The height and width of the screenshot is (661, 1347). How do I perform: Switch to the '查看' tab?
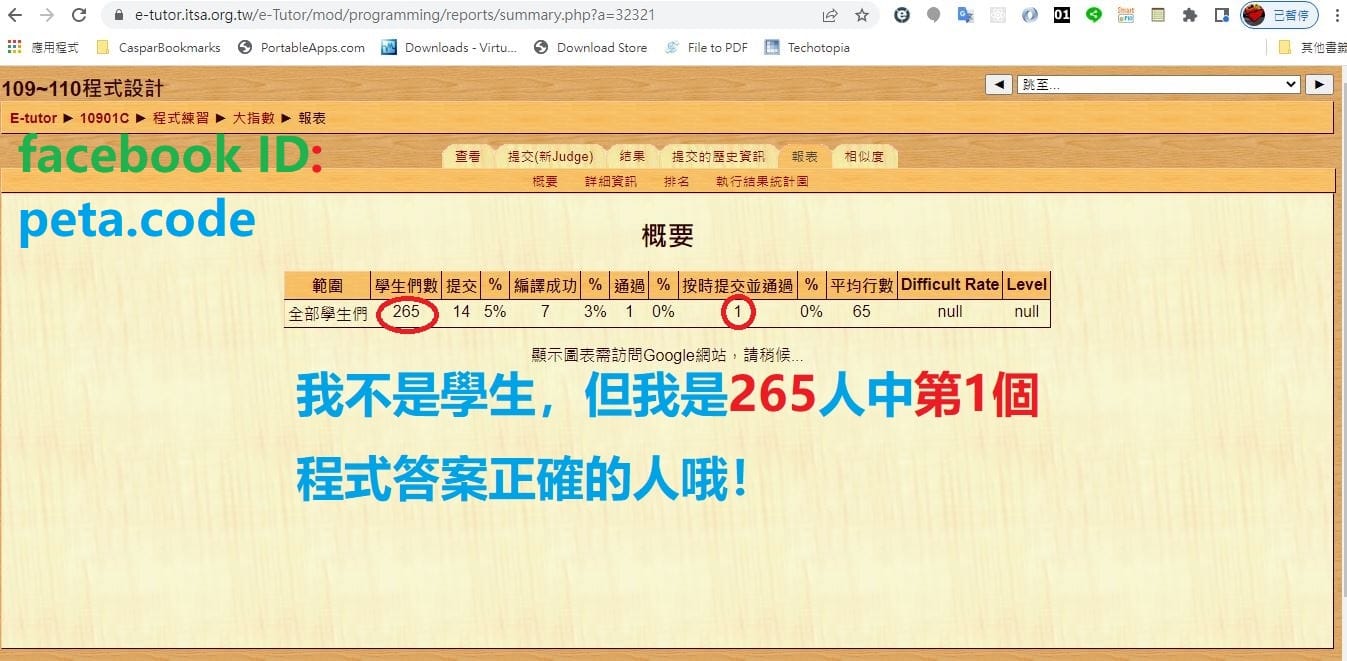(x=468, y=157)
